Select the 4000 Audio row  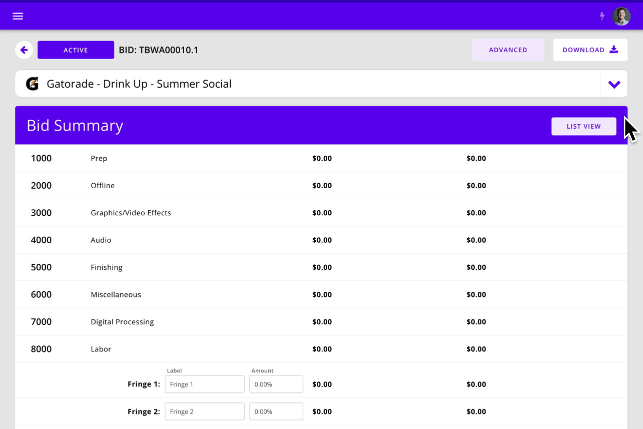click(100, 240)
